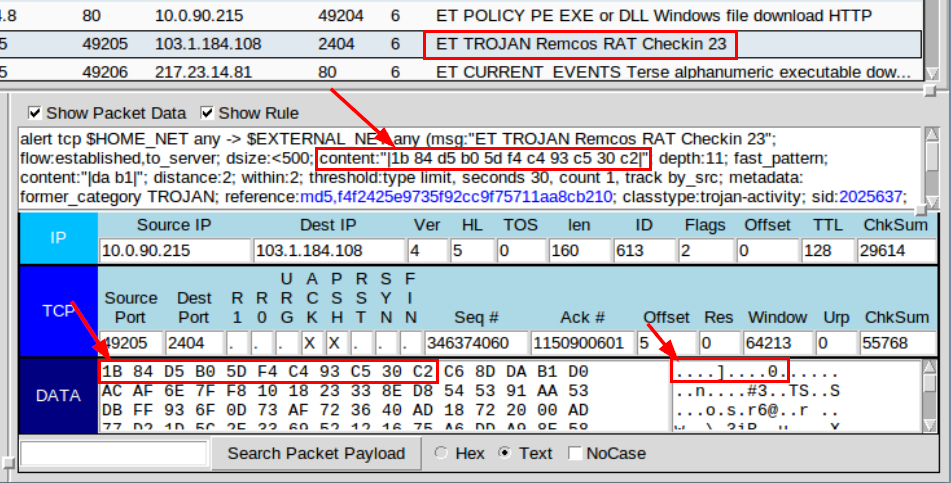Select the Text search radio button
The width and height of the screenshot is (951, 483).
pos(504,453)
